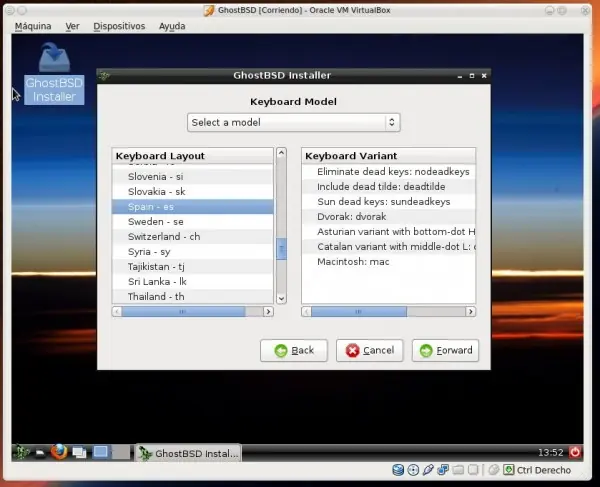Click the Cancel button
The image size is (600, 487).
(x=369, y=350)
